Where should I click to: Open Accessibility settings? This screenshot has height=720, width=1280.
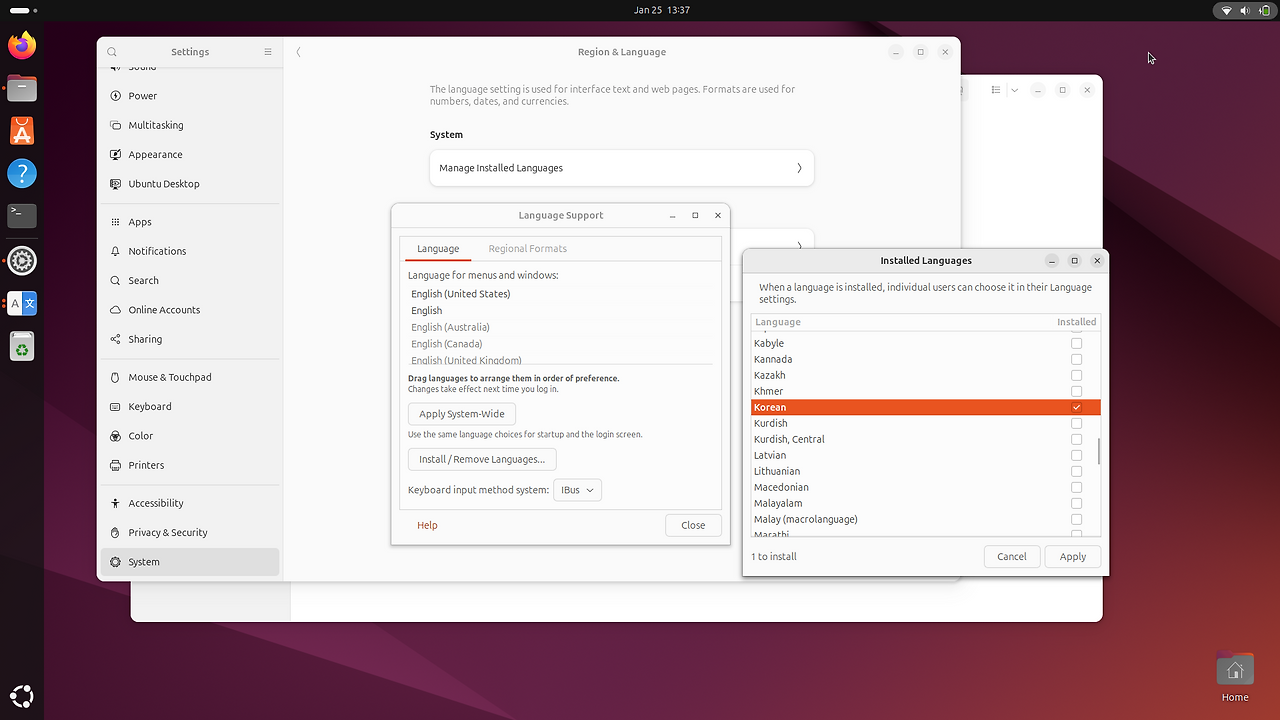tap(190, 503)
